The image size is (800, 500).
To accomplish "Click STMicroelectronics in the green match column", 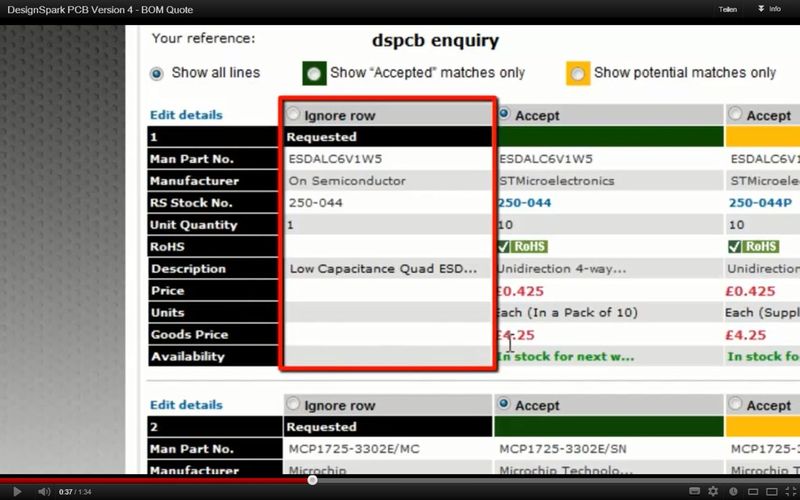I will [x=556, y=181].
